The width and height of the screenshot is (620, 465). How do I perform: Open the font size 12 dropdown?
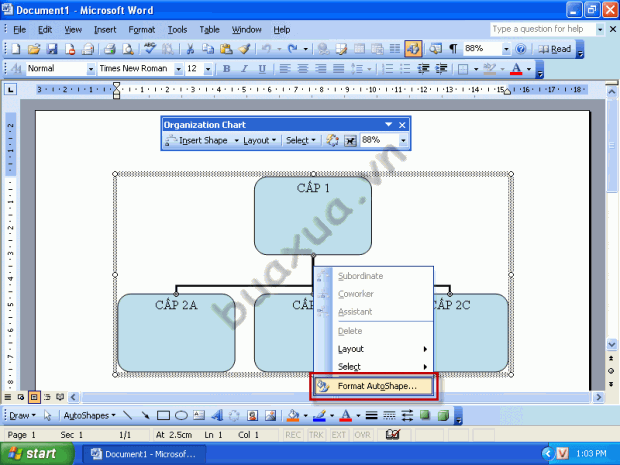[x=208, y=69]
